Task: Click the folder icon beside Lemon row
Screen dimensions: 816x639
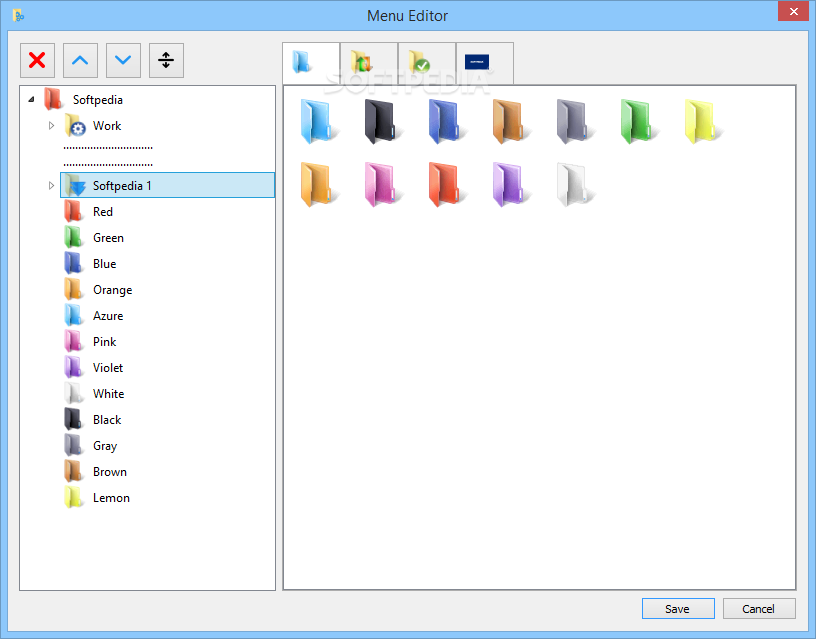Action: click(x=73, y=497)
